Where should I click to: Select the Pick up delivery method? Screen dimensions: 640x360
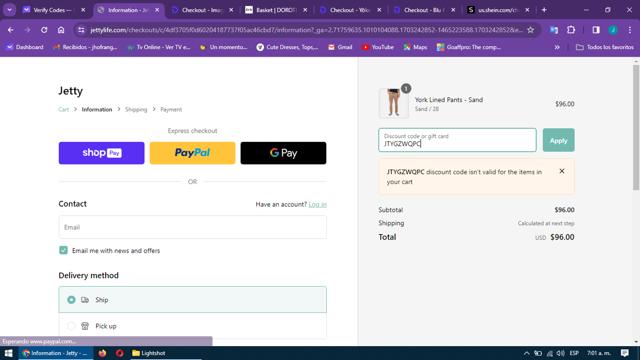193,326
